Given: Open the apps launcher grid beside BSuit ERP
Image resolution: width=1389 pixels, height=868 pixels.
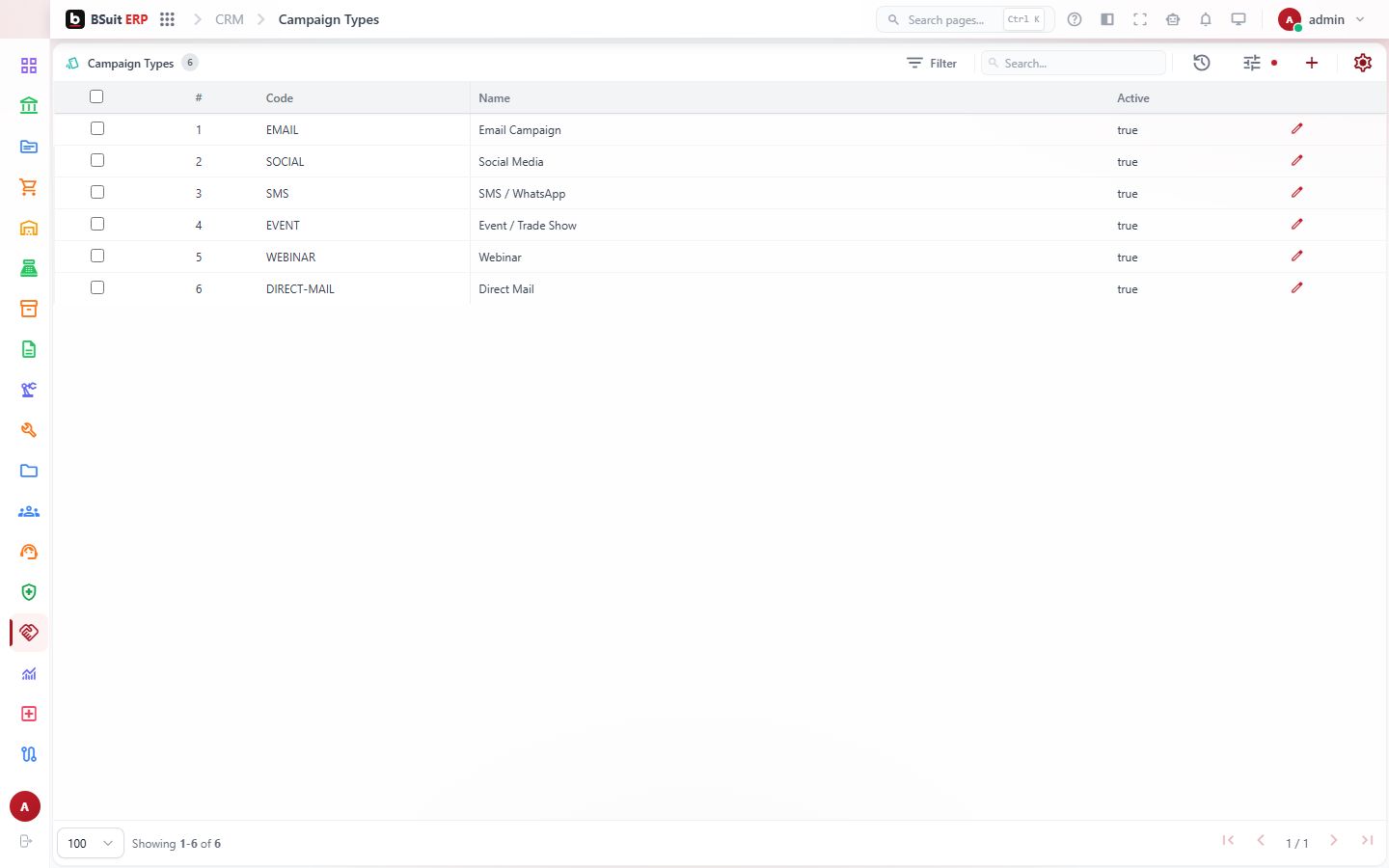Looking at the screenshot, I should (167, 19).
